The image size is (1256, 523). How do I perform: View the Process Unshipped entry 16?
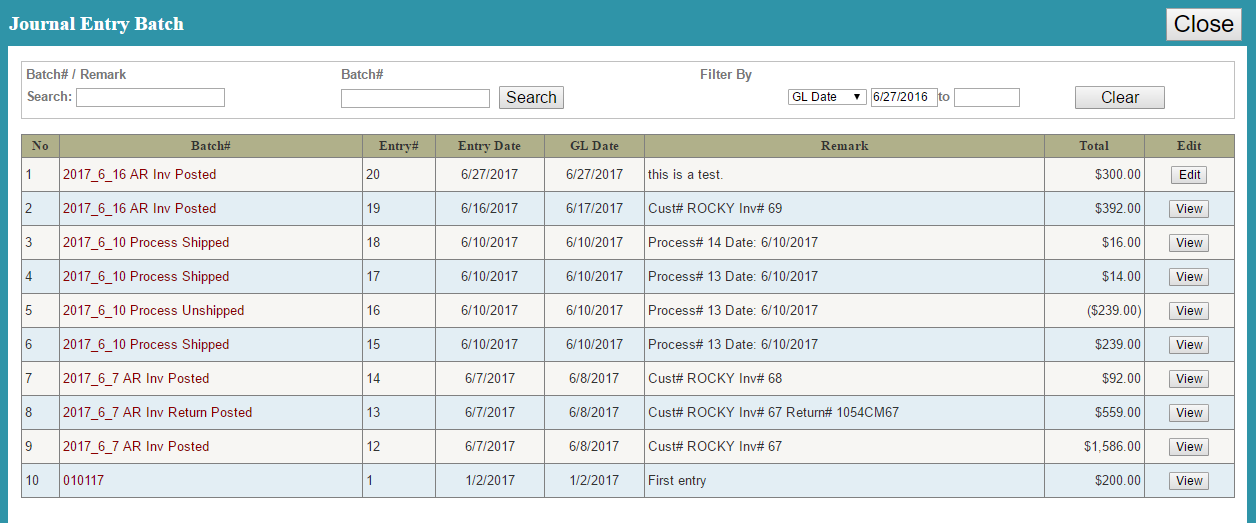[1189, 311]
